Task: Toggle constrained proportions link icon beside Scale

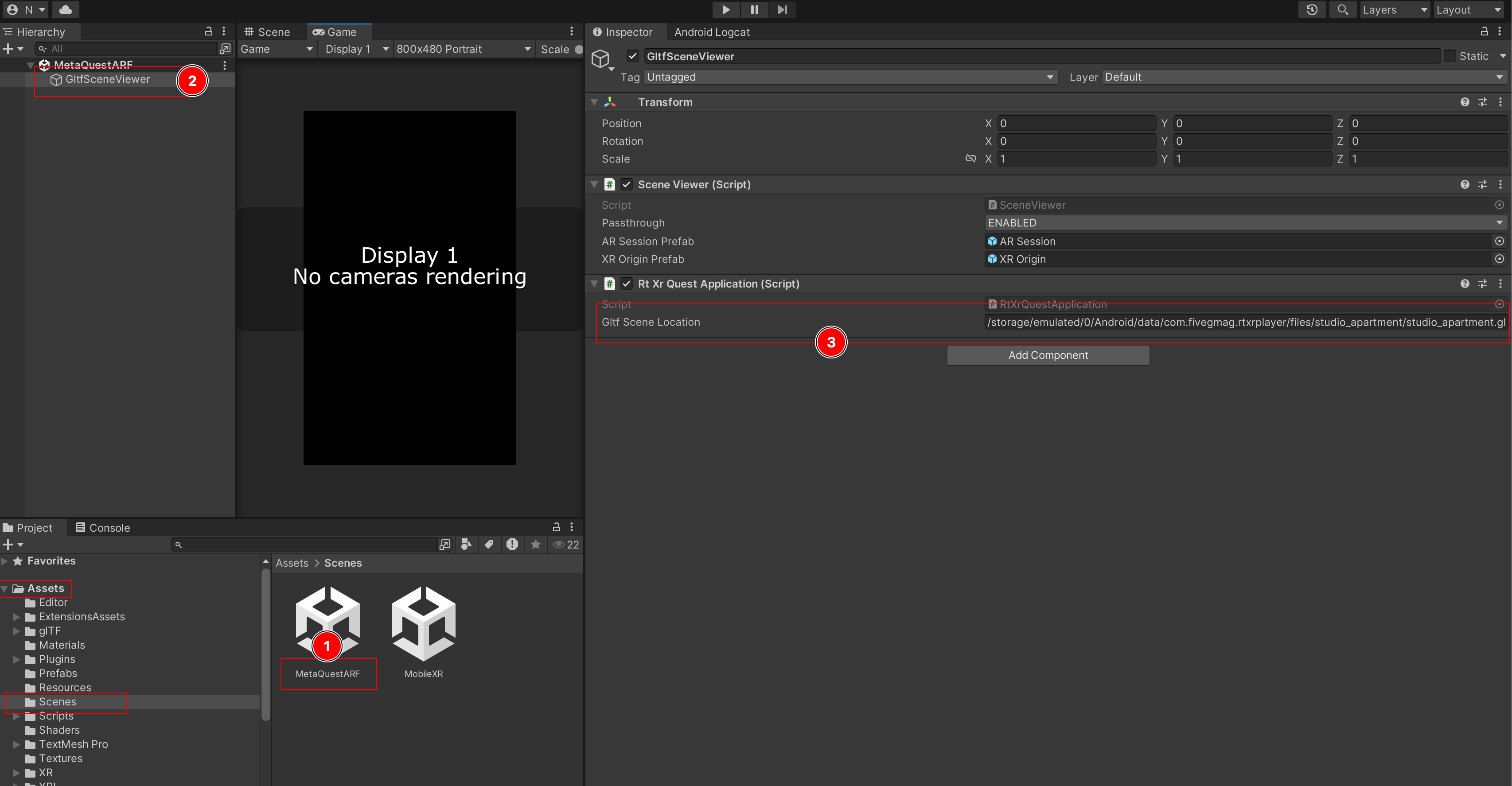Action: pos(970,159)
